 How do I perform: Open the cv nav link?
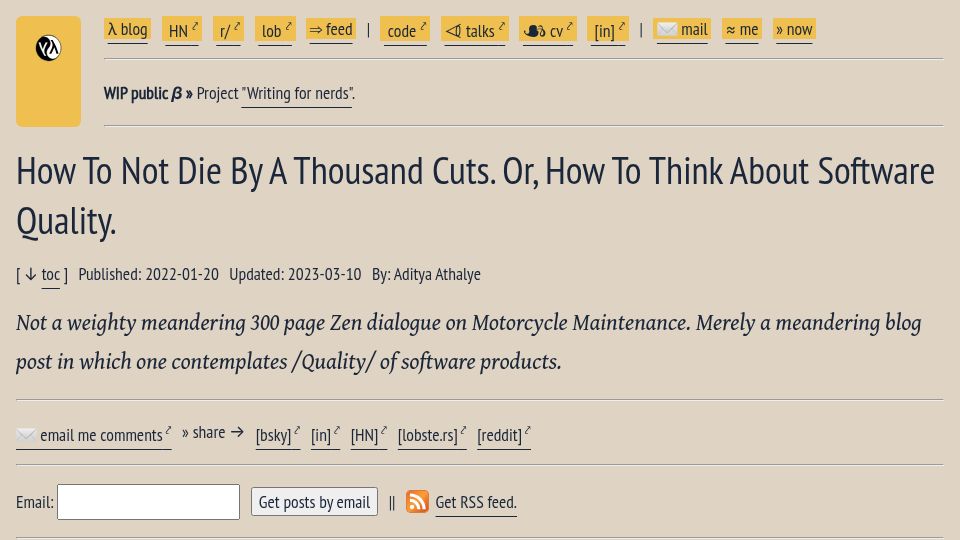point(547,30)
